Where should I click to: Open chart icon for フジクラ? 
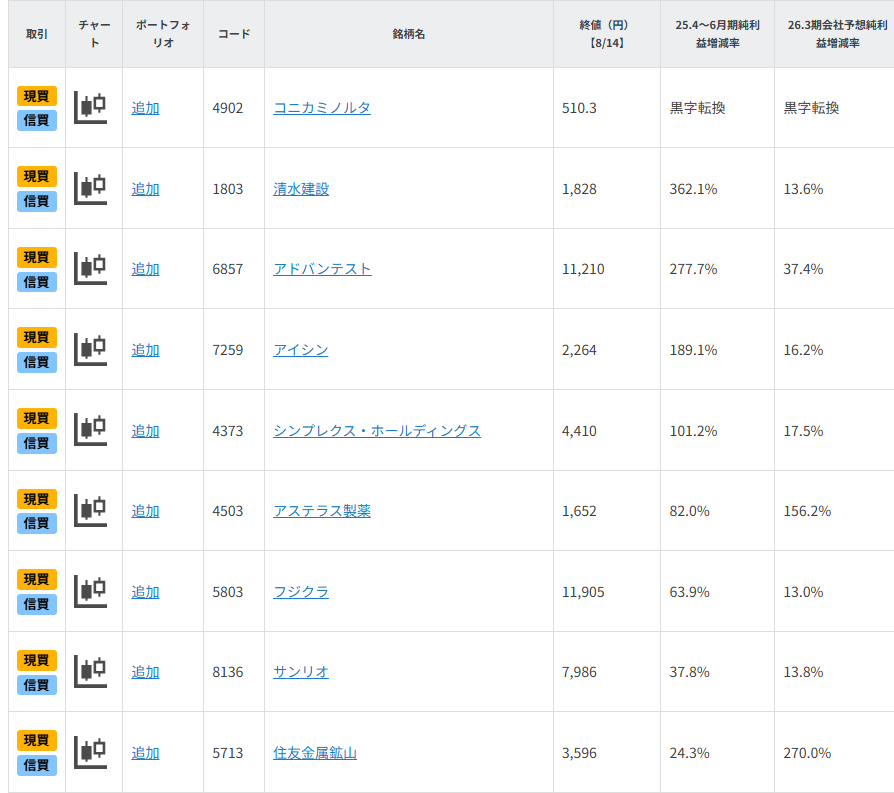tap(91, 592)
